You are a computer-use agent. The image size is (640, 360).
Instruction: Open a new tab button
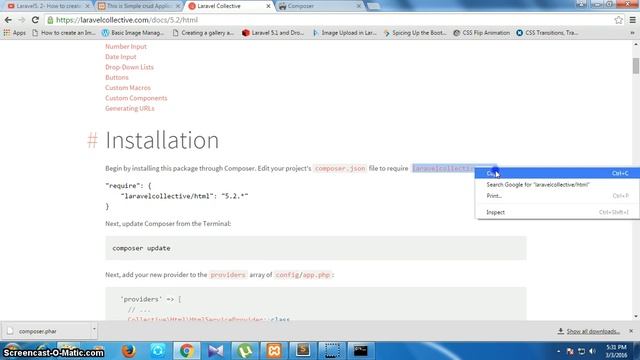tap(374, 6)
